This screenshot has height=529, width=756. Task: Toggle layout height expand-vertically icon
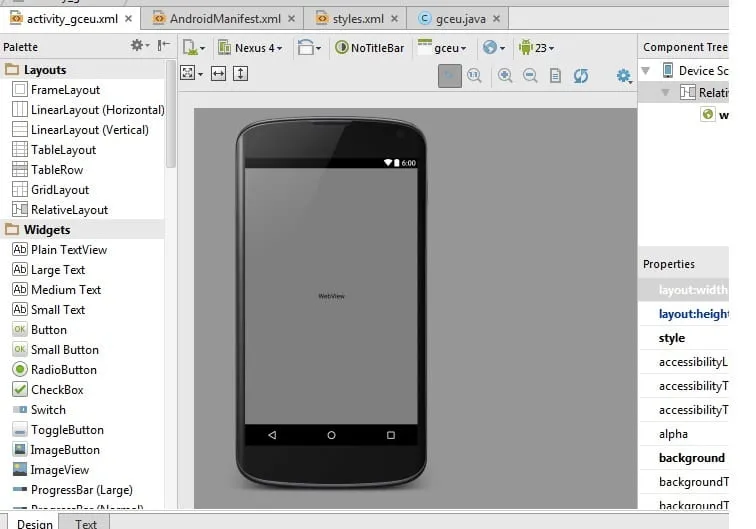pos(240,74)
